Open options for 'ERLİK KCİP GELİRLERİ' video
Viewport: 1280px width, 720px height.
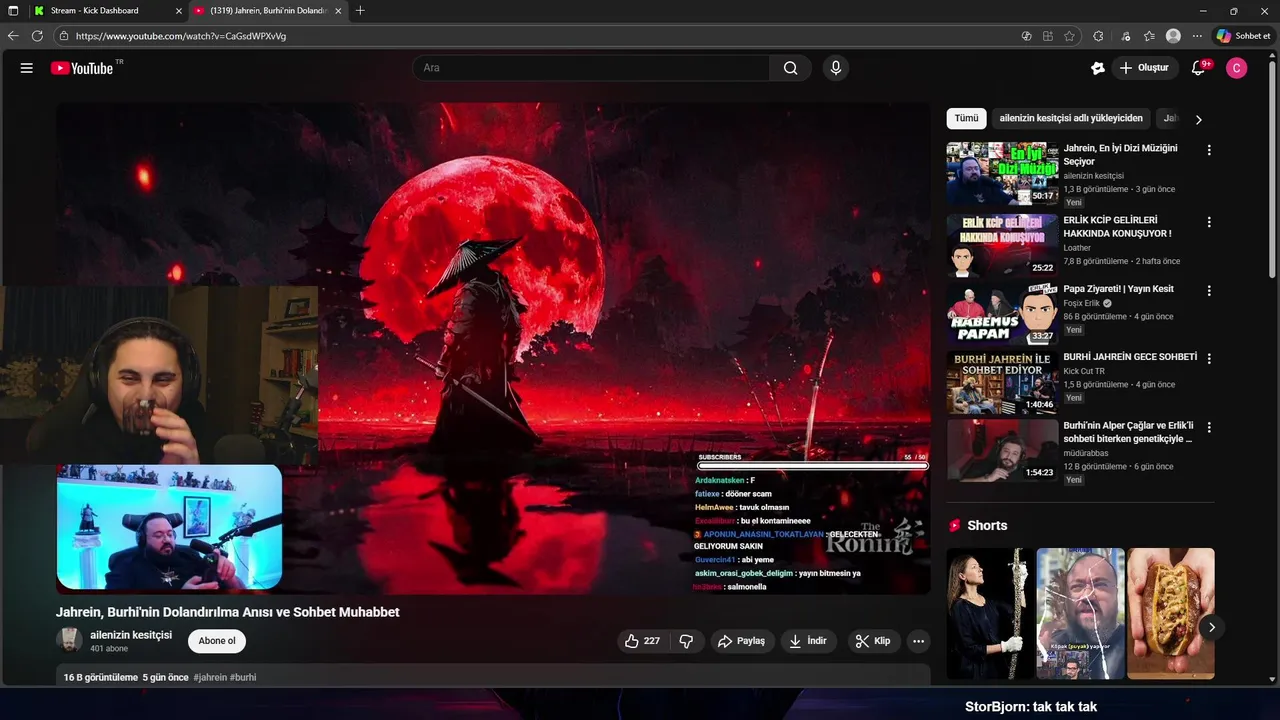tap(1209, 222)
